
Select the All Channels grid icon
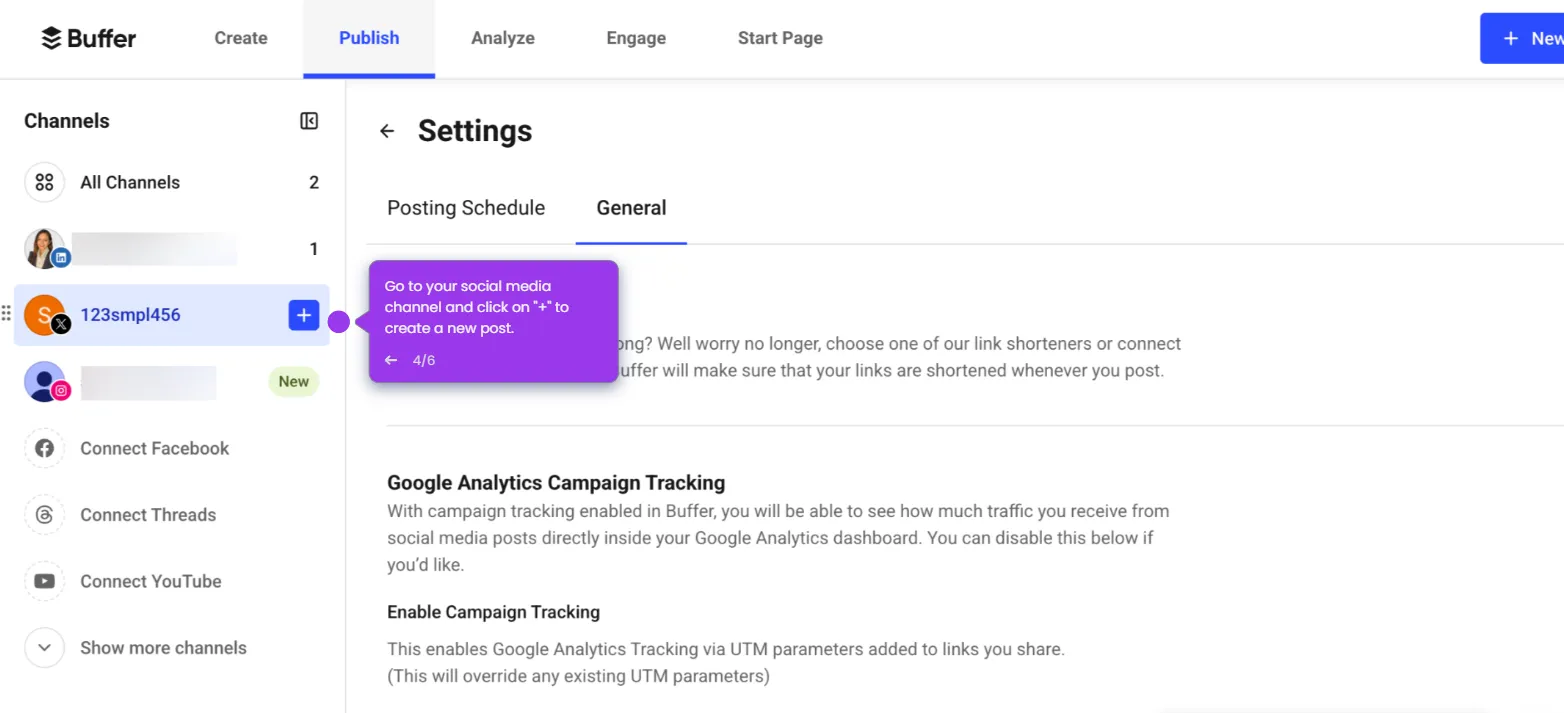coord(44,182)
